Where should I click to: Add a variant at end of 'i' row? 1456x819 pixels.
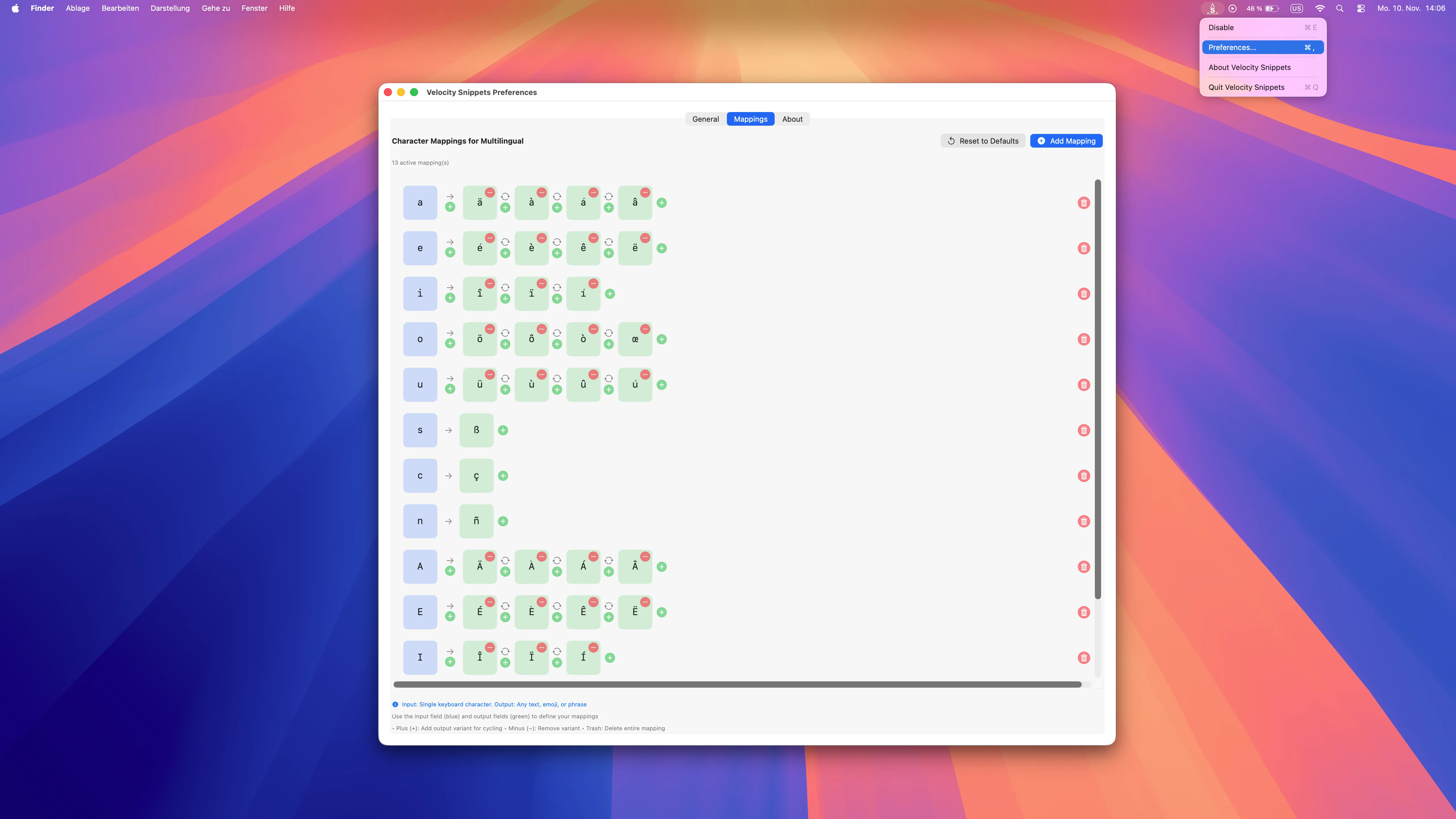[x=610, y=294]
